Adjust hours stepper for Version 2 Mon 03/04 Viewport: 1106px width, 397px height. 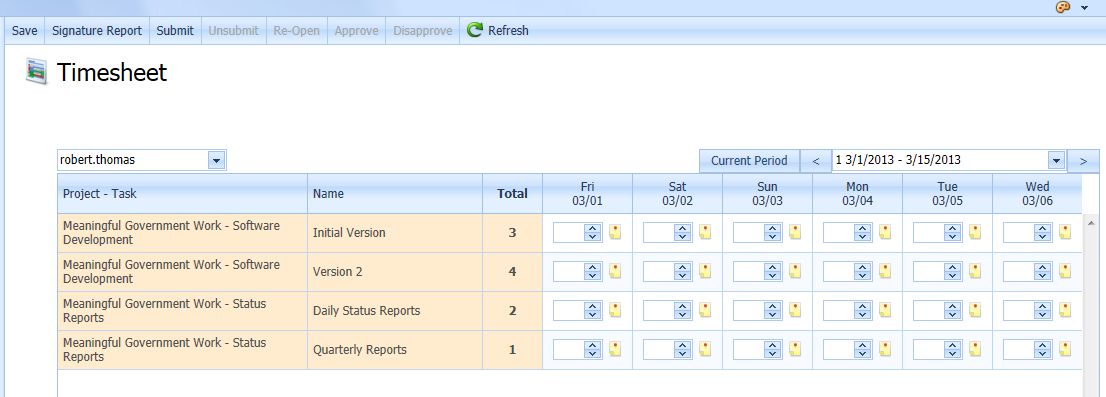862,271
